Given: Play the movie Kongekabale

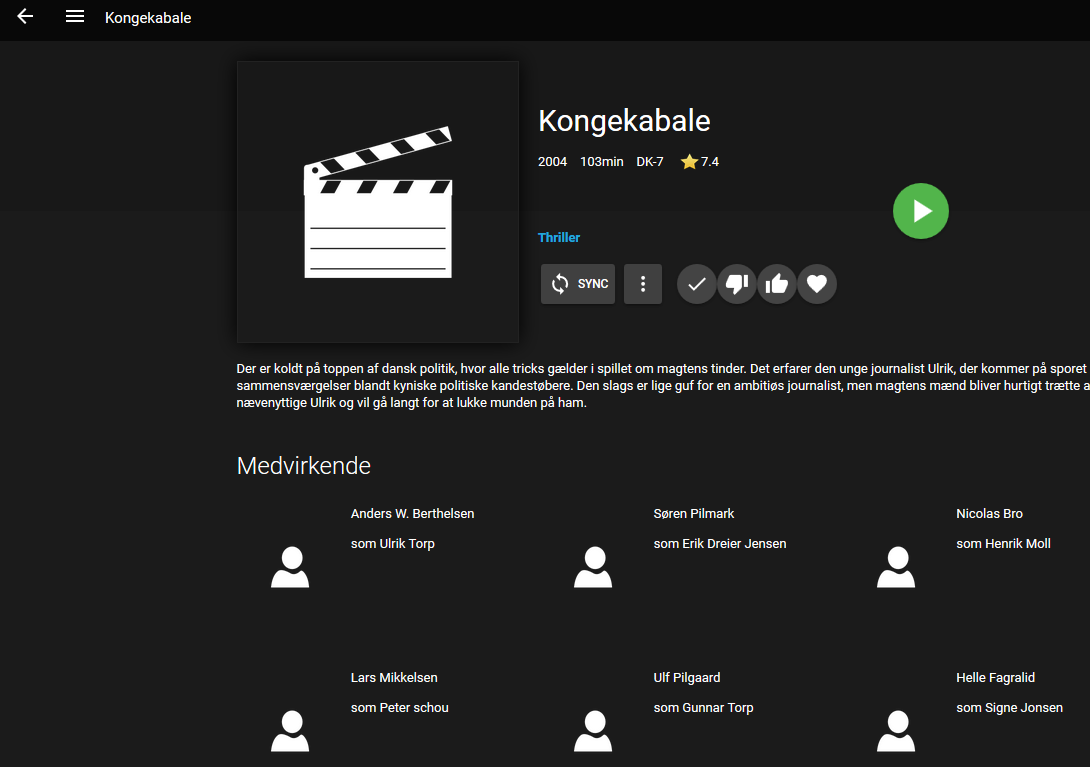Looking at the screenshot, I should [920, 211].
